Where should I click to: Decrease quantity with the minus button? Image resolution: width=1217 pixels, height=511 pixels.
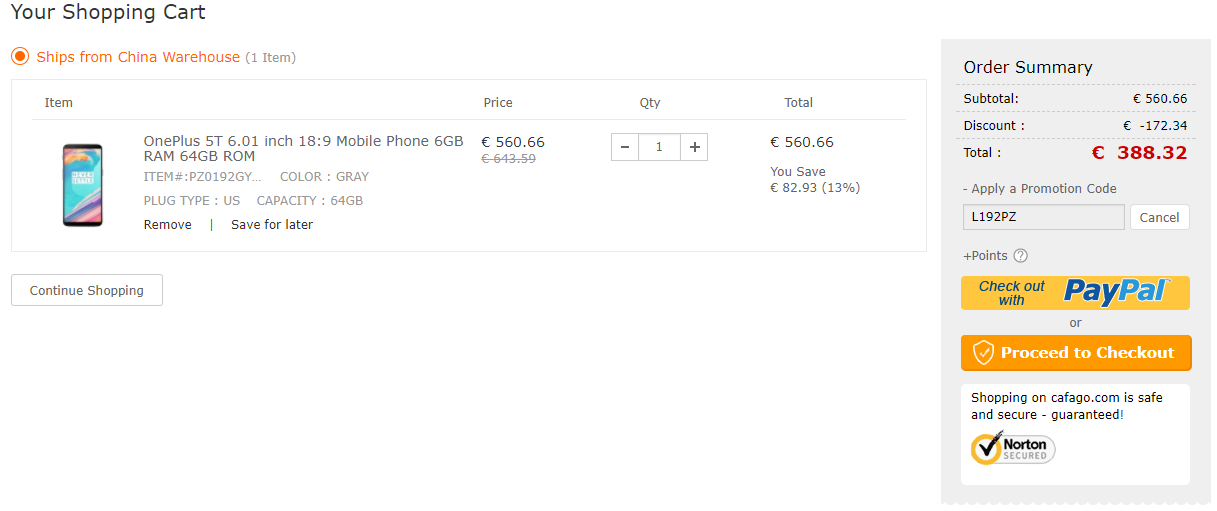625,147
